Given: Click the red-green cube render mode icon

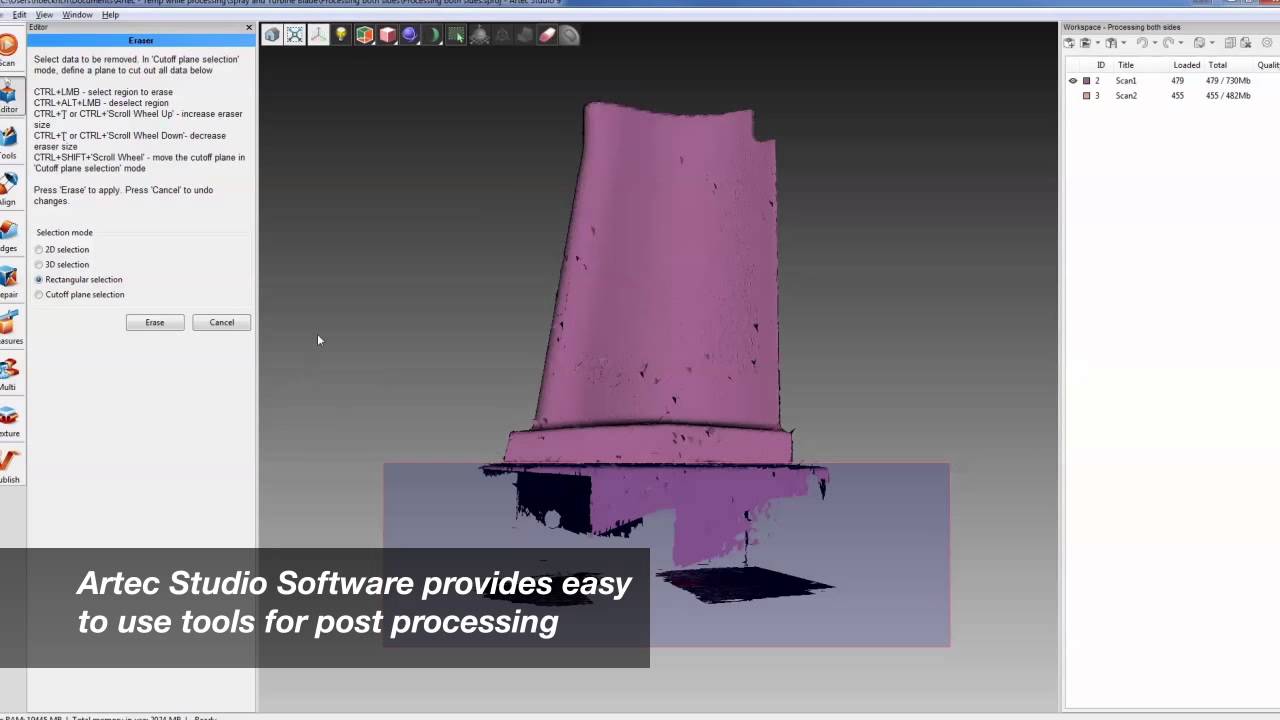Looking at the screenshot, I should point(364,35).
